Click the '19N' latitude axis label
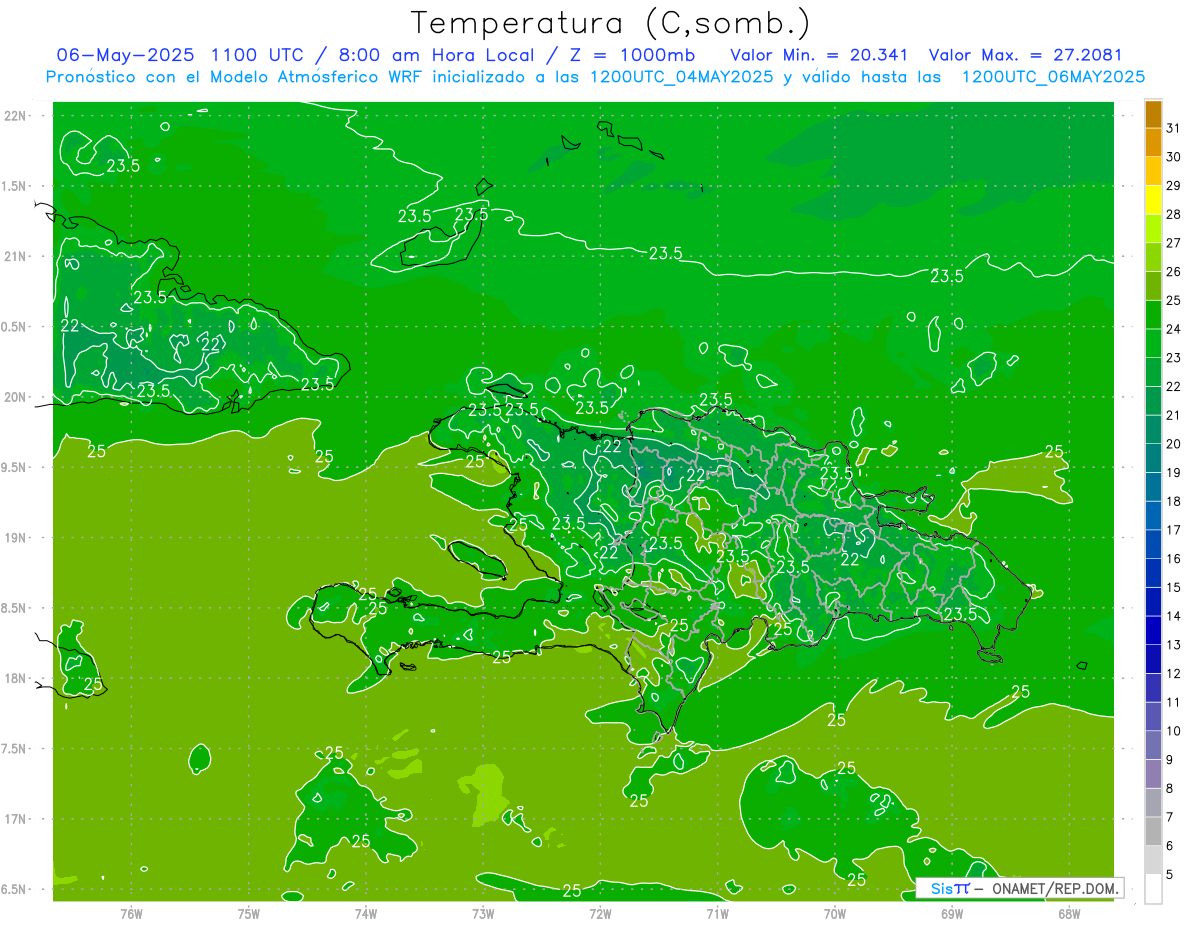Image resolution: width=1200 pixels, height=927 pixels. coord(16,538)
